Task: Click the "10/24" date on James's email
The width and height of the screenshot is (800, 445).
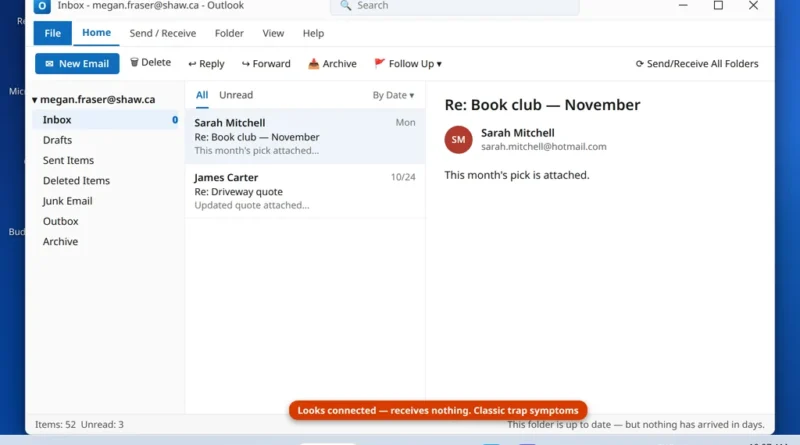Action: pyautogui.click(x=403, y=177)
